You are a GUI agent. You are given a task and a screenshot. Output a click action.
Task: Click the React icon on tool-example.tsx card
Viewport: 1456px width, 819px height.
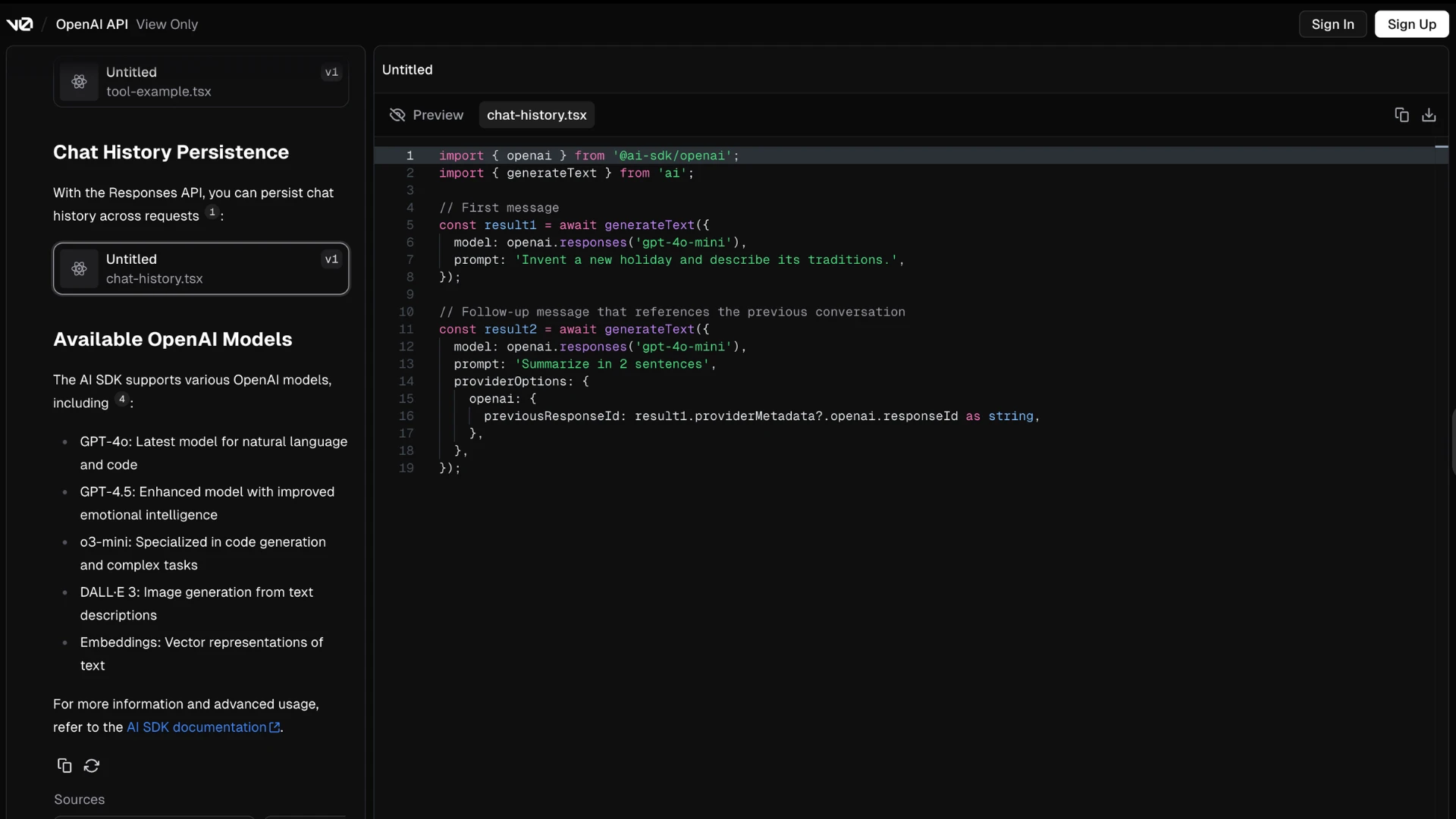coord(79,82)
